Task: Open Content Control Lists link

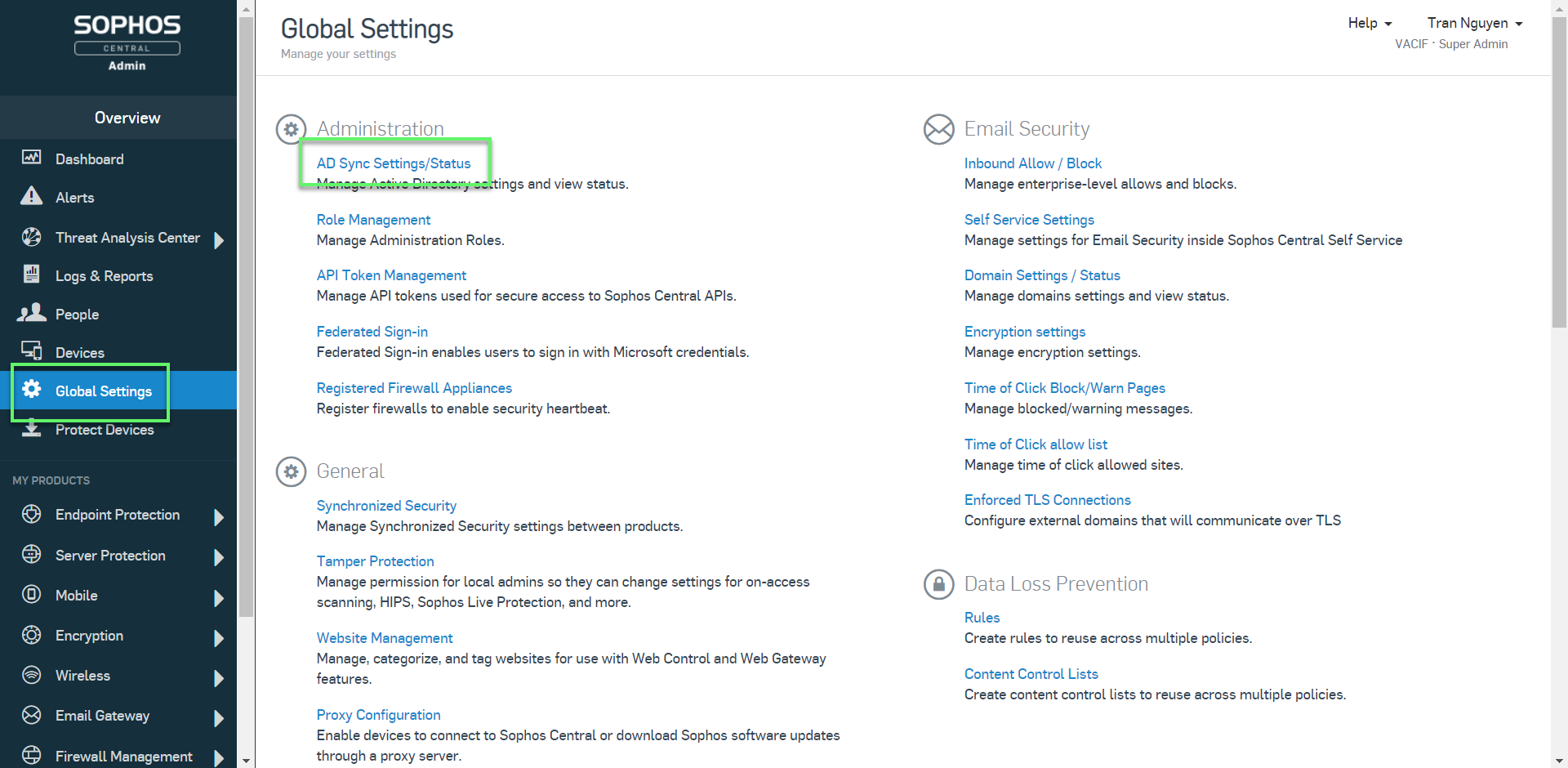Action: 1031,674
